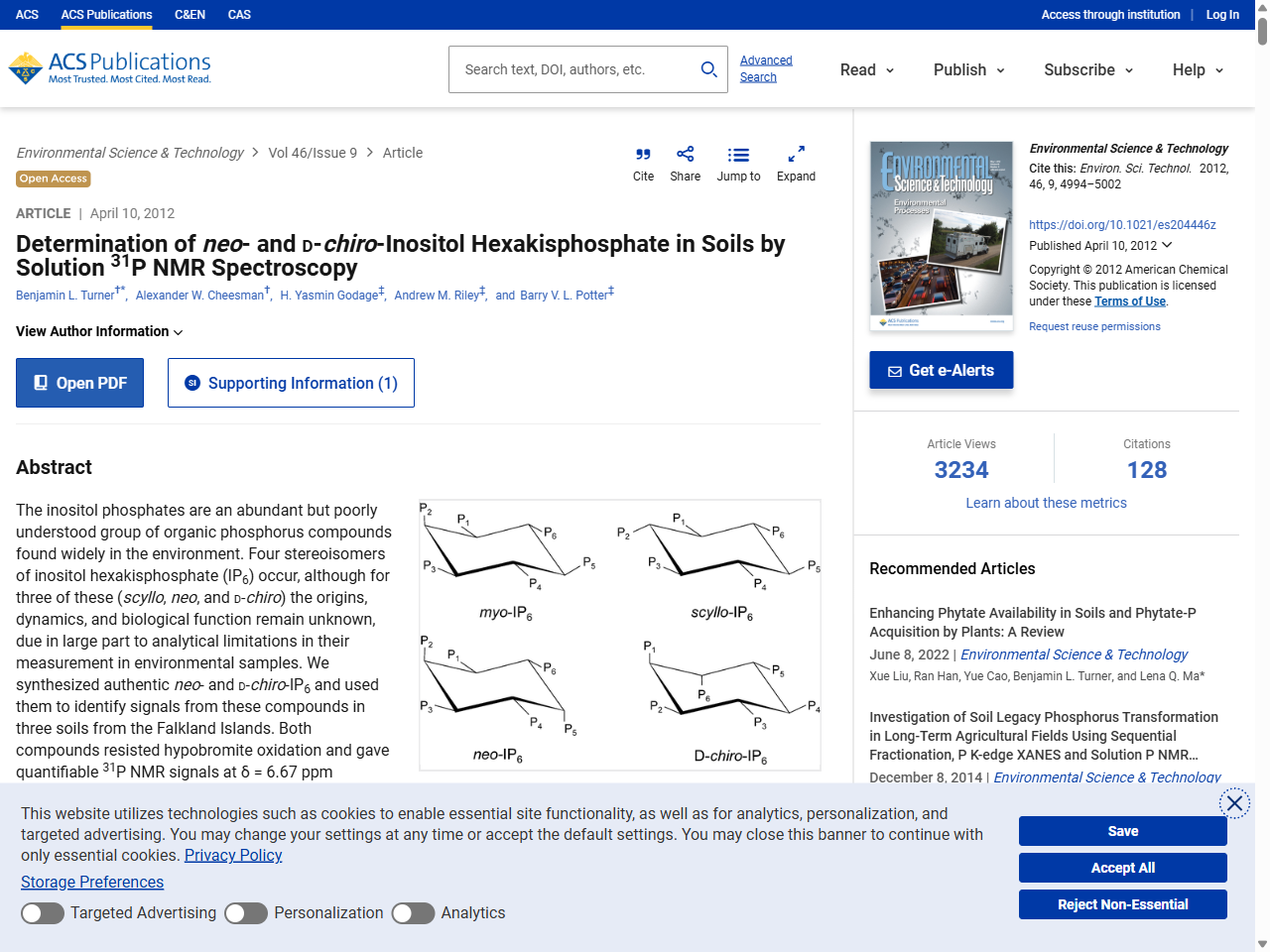Viewport: 1270px width, 952px height.
Task: Click the Get e-Alerts button
Action: click(941, 370)
